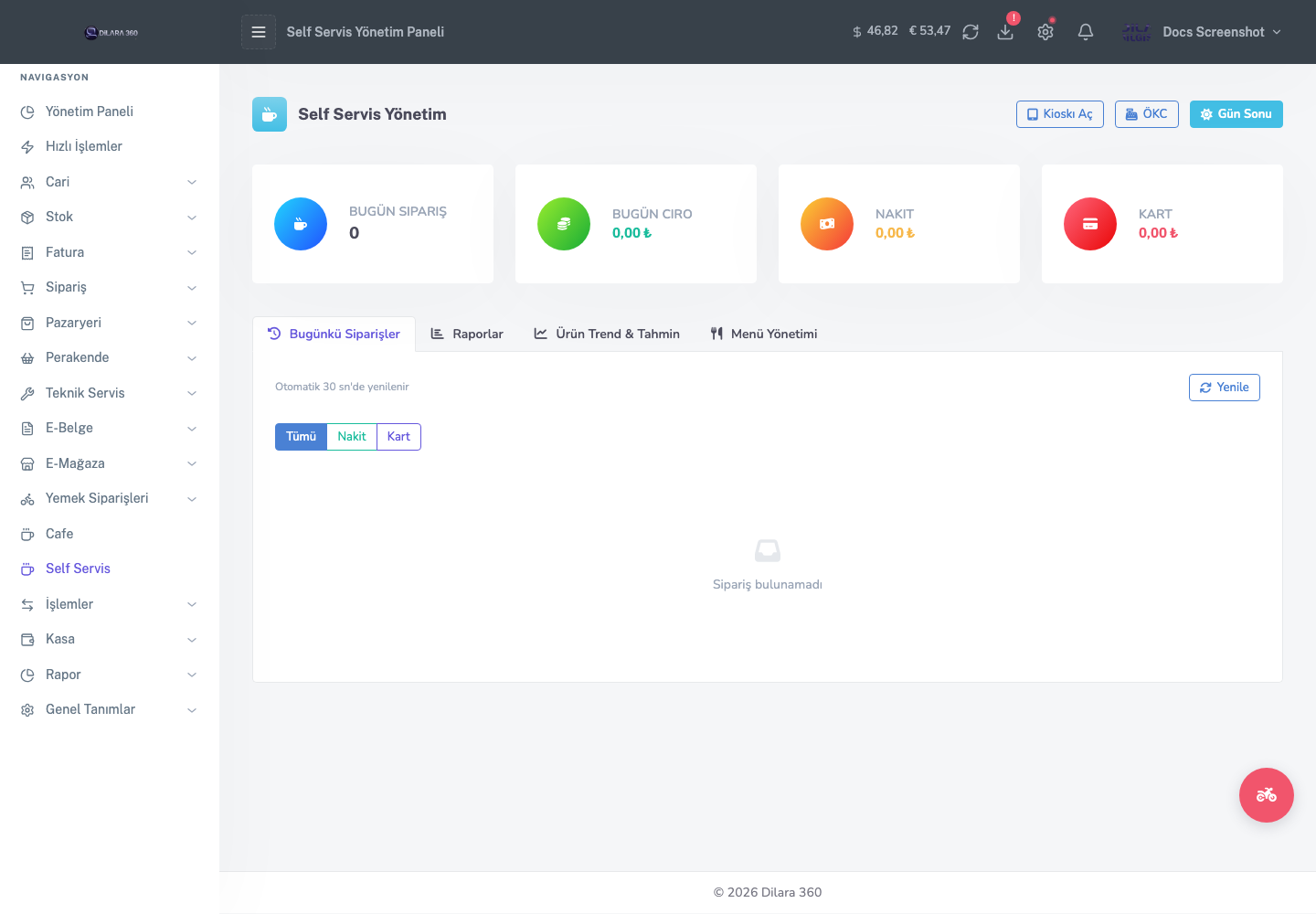Click the dollar rate 46,82
The height and width of the screenshot is (914, 1316).
(x=876, y=31)
